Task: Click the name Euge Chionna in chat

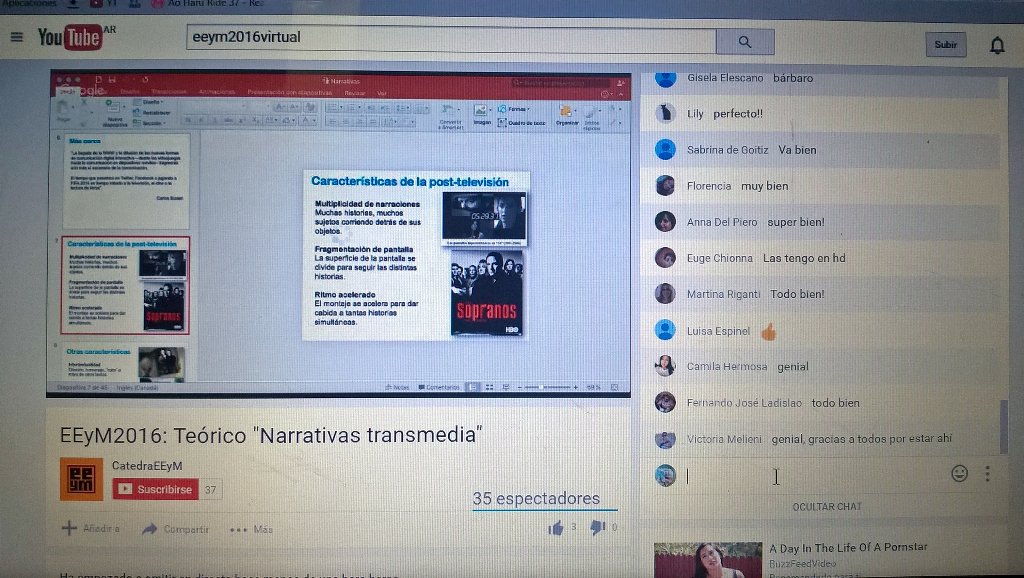Action: (720, 258)
